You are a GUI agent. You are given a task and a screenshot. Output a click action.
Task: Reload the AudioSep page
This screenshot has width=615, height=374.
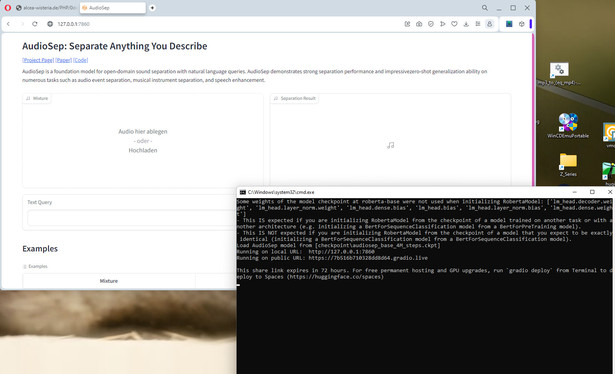point(35,24)
